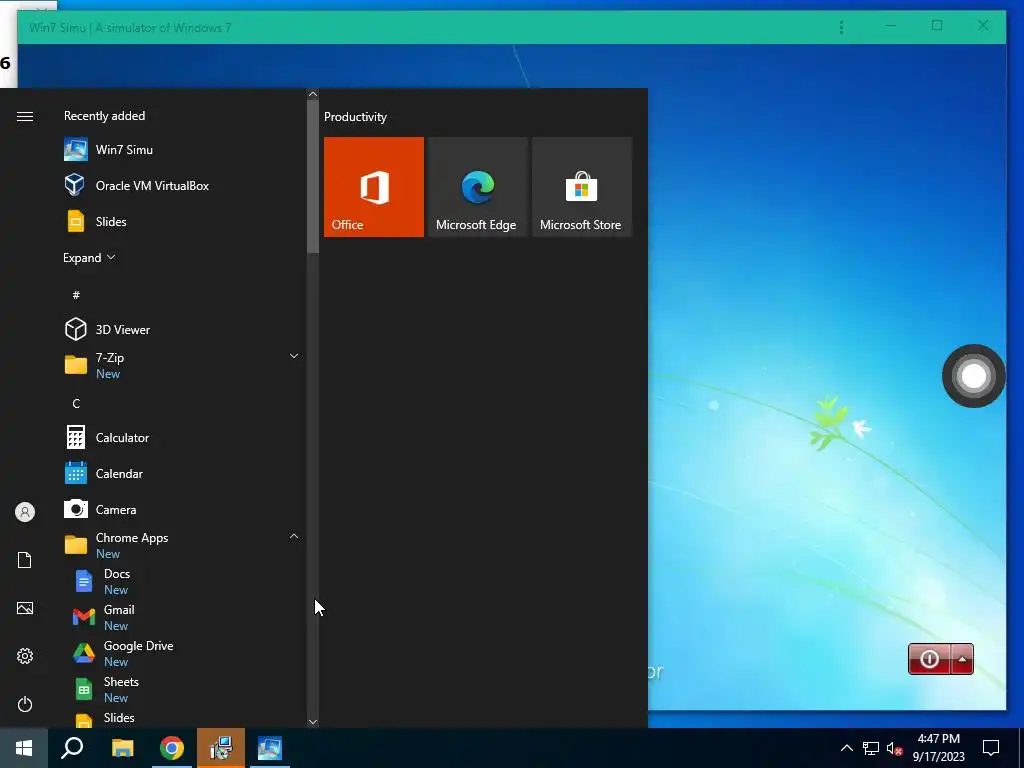Open Pictures from the Start sidebar
Image resolution: width=1024 pixels, height=768 pixels.
(x=25, y=608)
